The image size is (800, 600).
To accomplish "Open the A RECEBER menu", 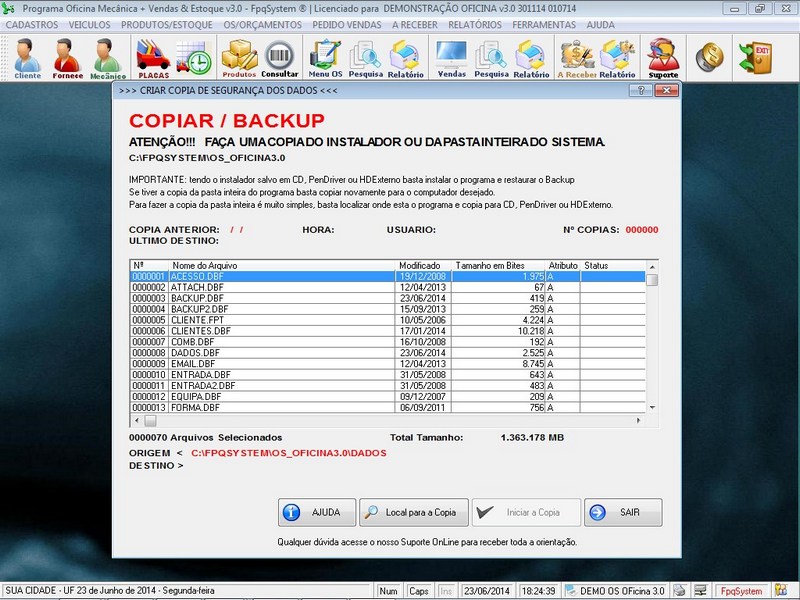I will coord(415,25).
